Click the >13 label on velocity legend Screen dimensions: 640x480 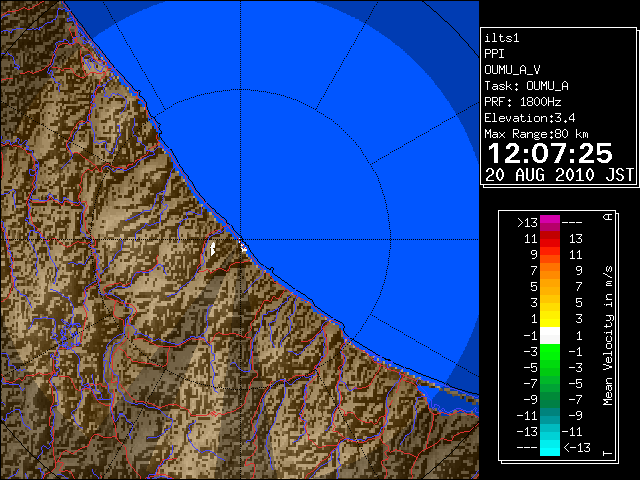(x=527, y=223)
